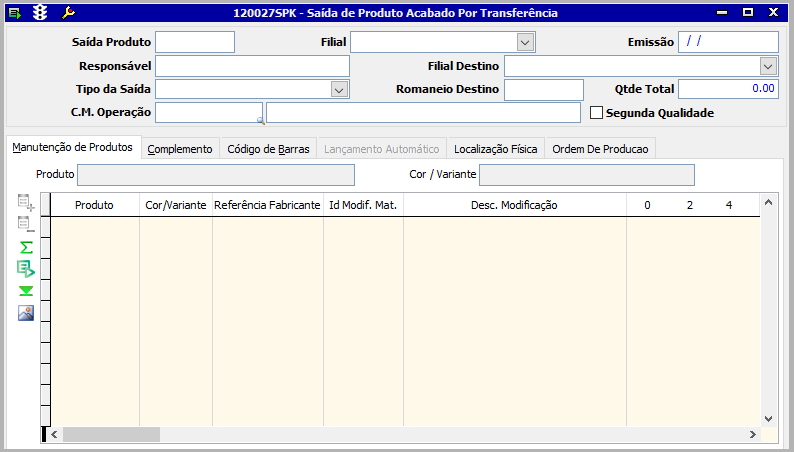Click the Id Modif. Mat. column header

click(363, 205)
